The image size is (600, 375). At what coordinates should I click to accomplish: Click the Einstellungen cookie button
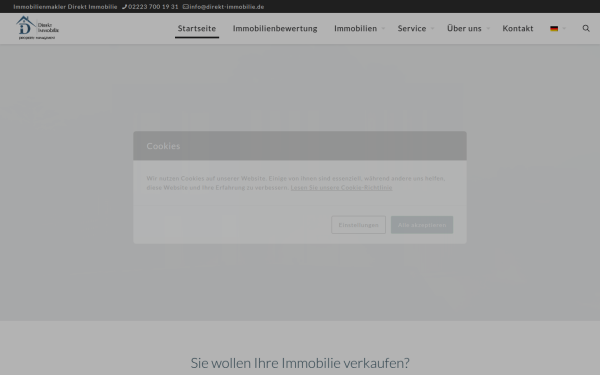coord(359,225)
